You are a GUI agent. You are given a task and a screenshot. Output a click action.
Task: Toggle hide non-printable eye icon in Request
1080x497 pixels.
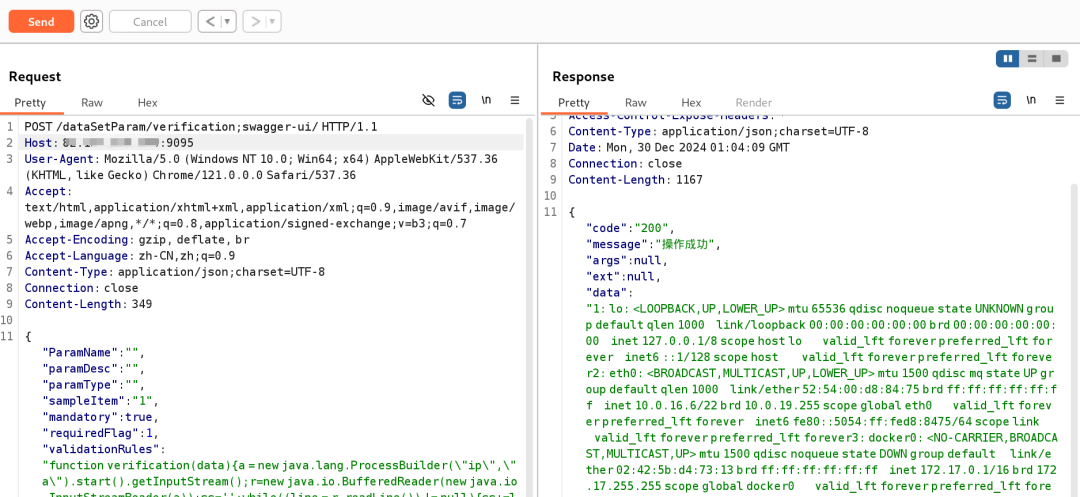pyautogui.click(x=428, y=101)
